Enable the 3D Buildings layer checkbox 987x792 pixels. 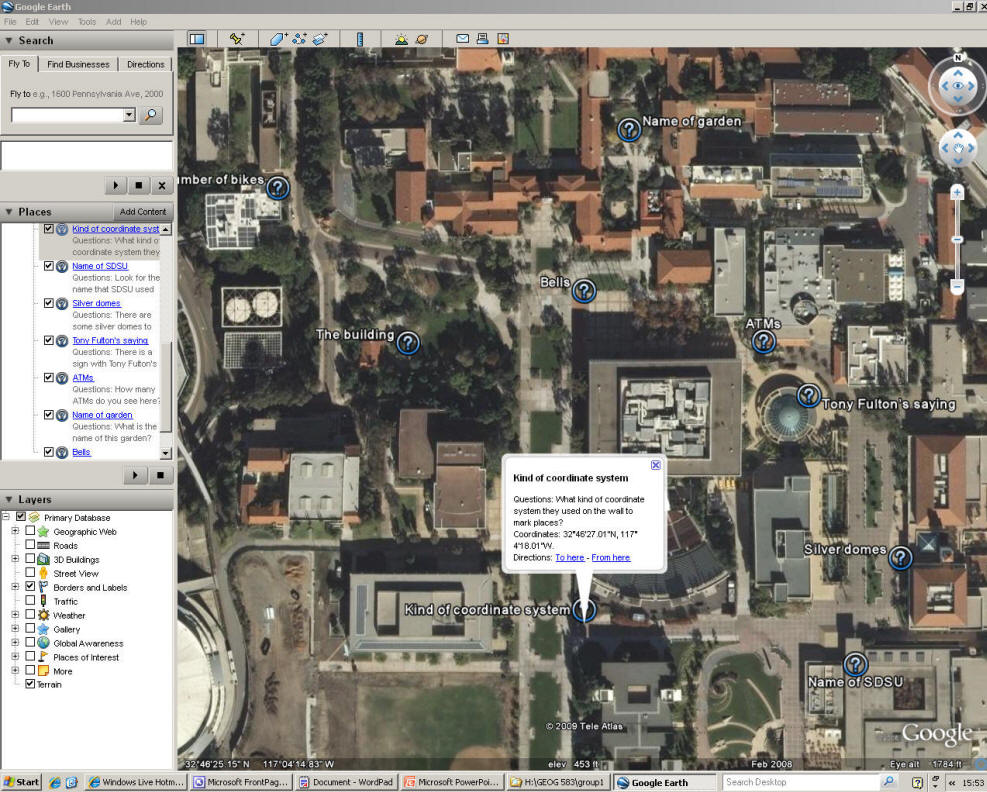pos(30,558)
